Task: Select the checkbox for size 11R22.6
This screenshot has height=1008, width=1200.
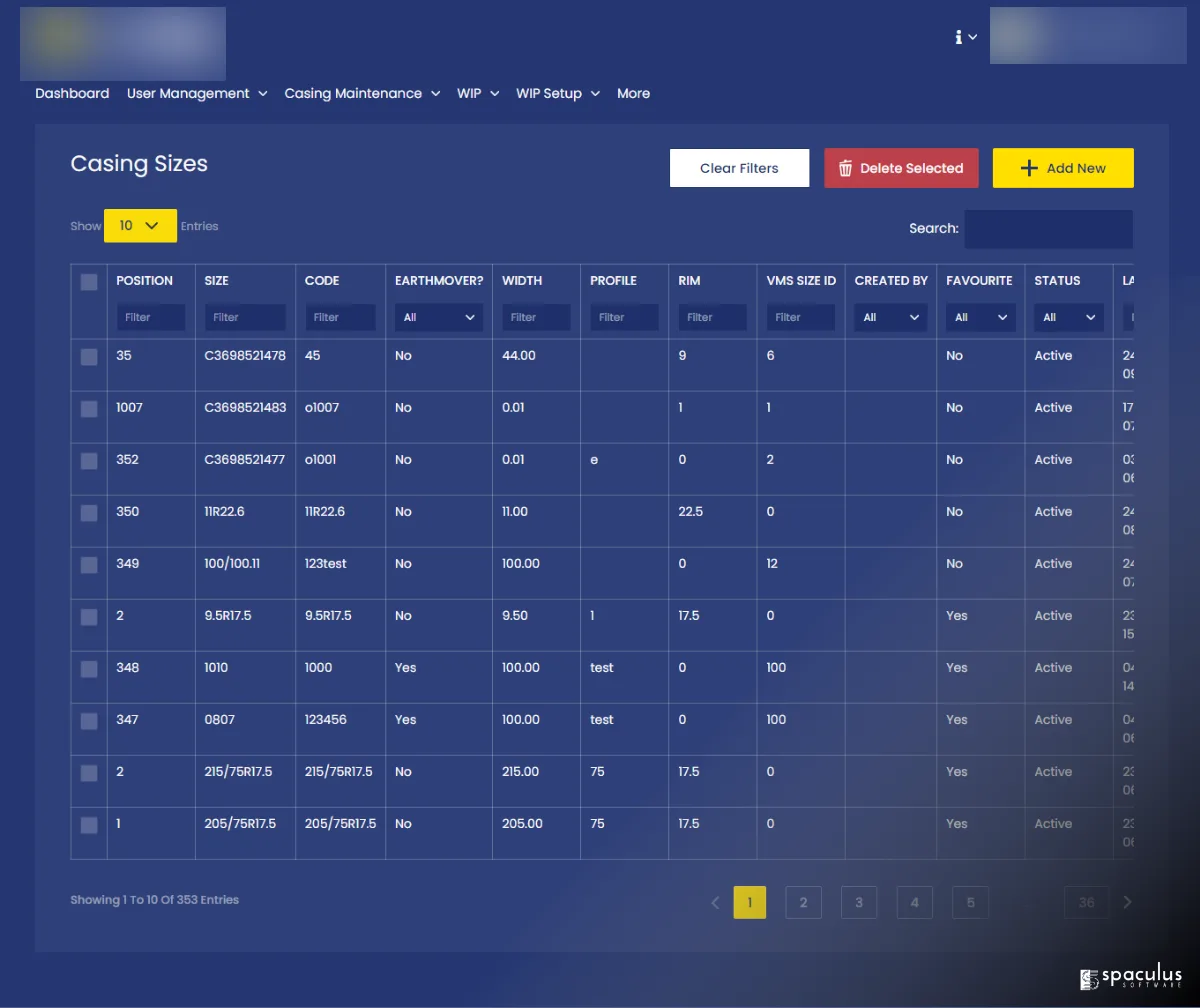Action: point(89,513)
